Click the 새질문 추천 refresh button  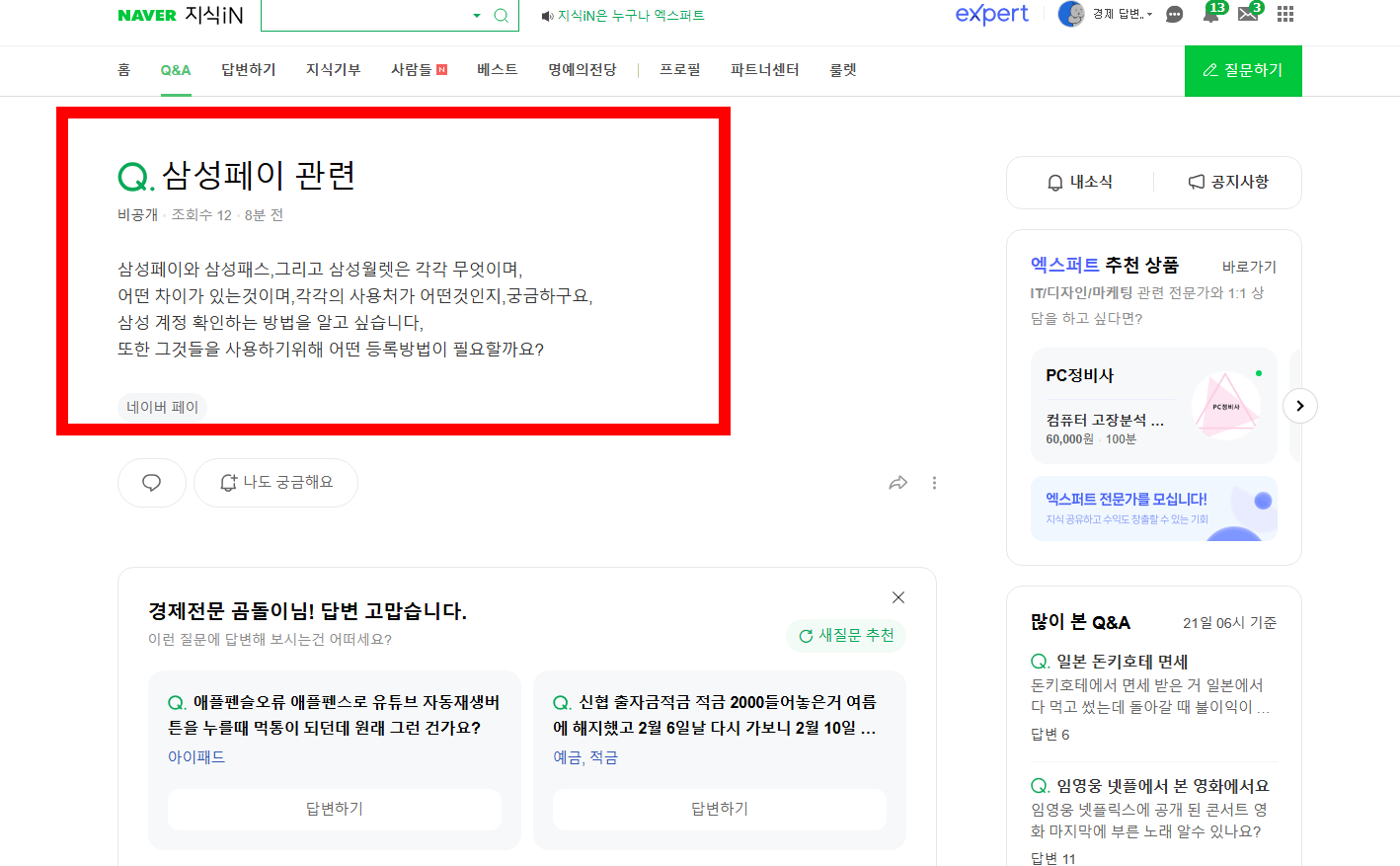[x=846, y=636]
